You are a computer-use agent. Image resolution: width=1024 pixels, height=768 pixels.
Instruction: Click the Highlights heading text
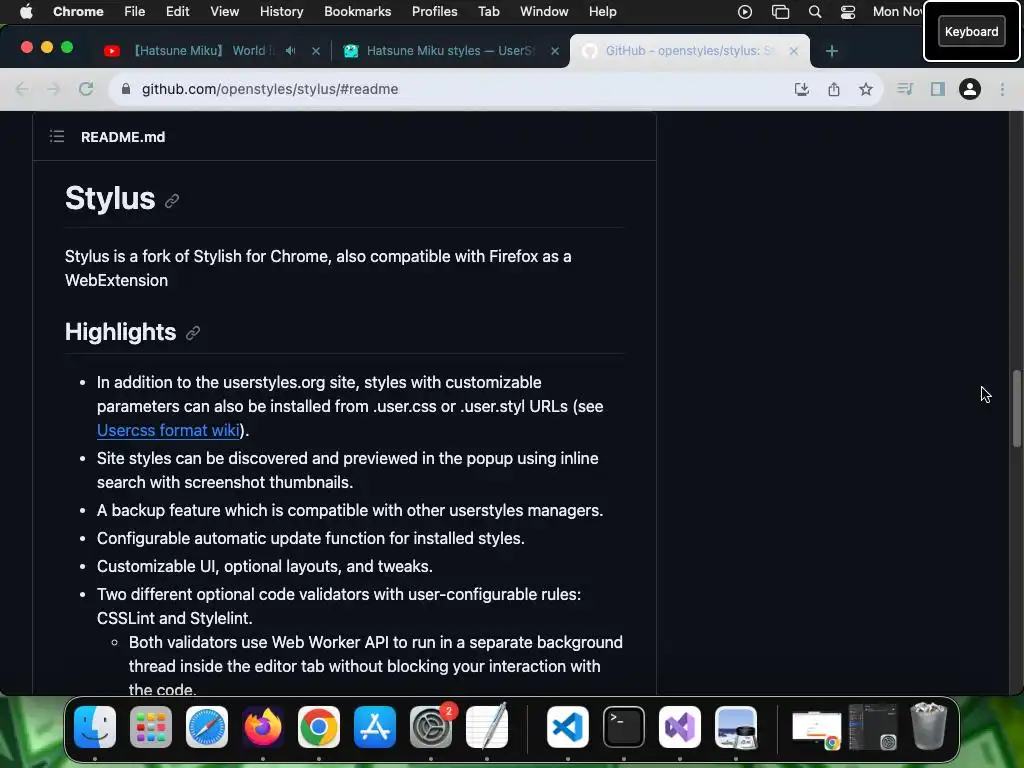tap(120, 332)
